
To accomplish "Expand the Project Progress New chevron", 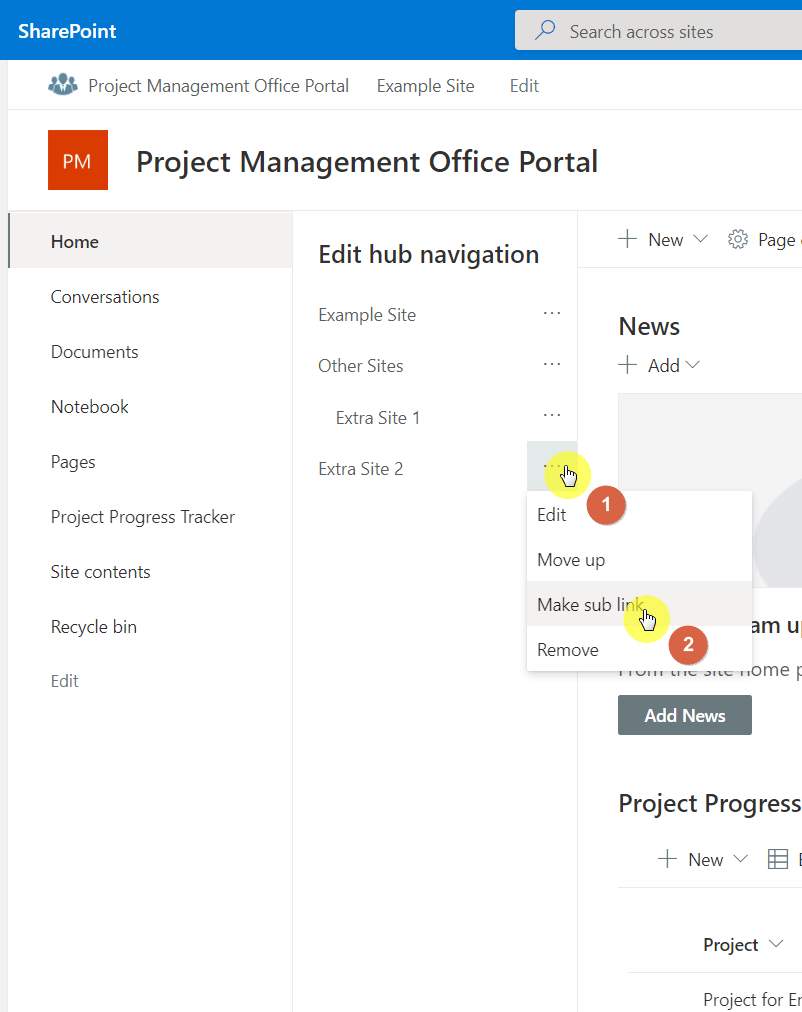I will click(741, 859).
